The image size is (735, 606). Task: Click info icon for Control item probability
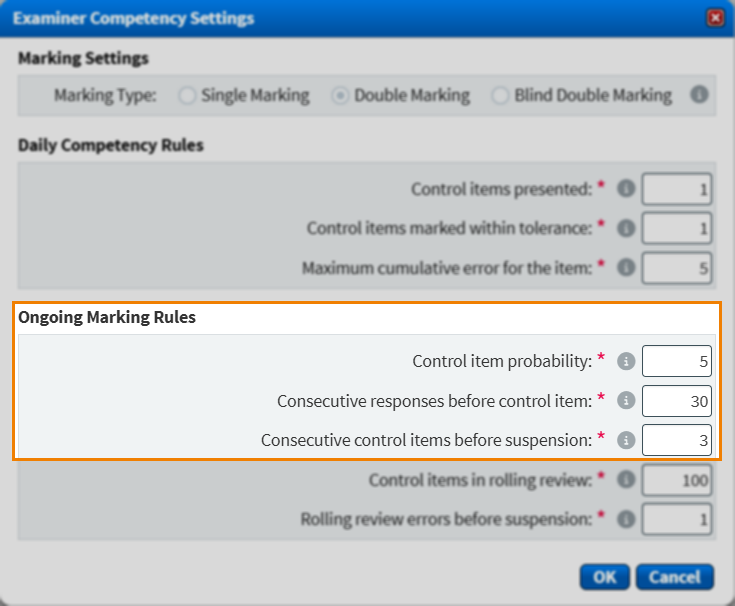(627, 361)
